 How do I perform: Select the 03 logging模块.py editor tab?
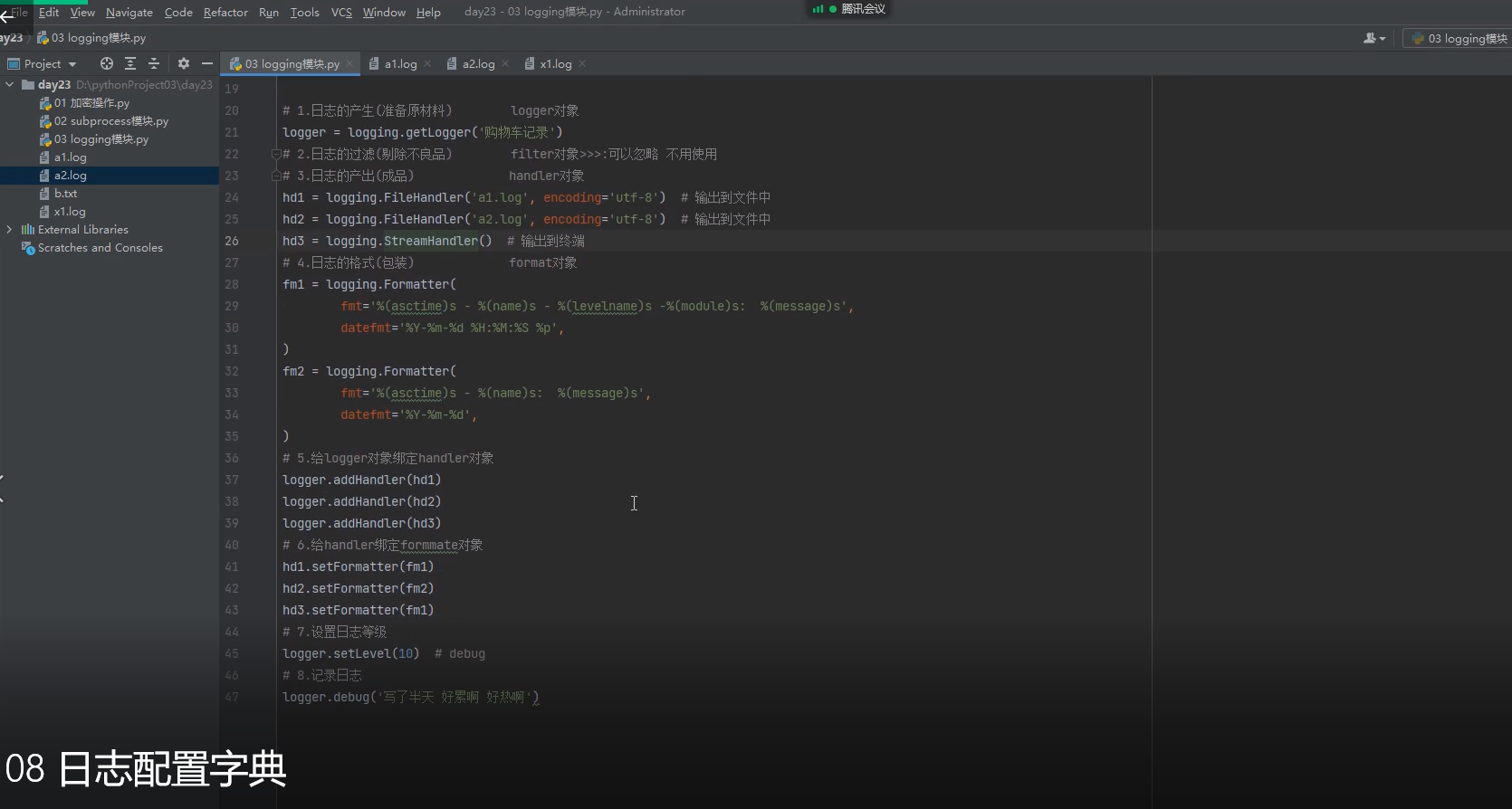click(292, 63)
